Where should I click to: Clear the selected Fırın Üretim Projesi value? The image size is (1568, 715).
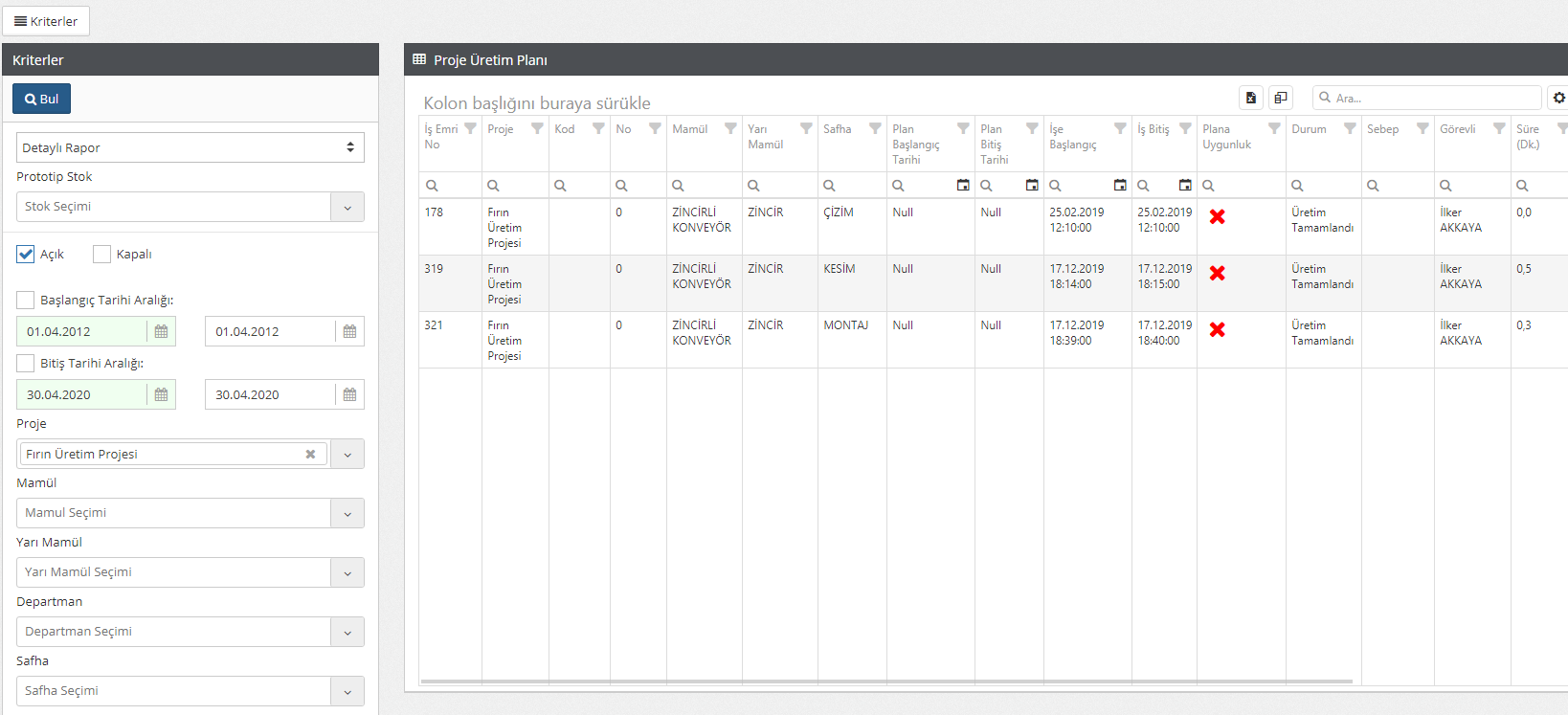[310, 455]
